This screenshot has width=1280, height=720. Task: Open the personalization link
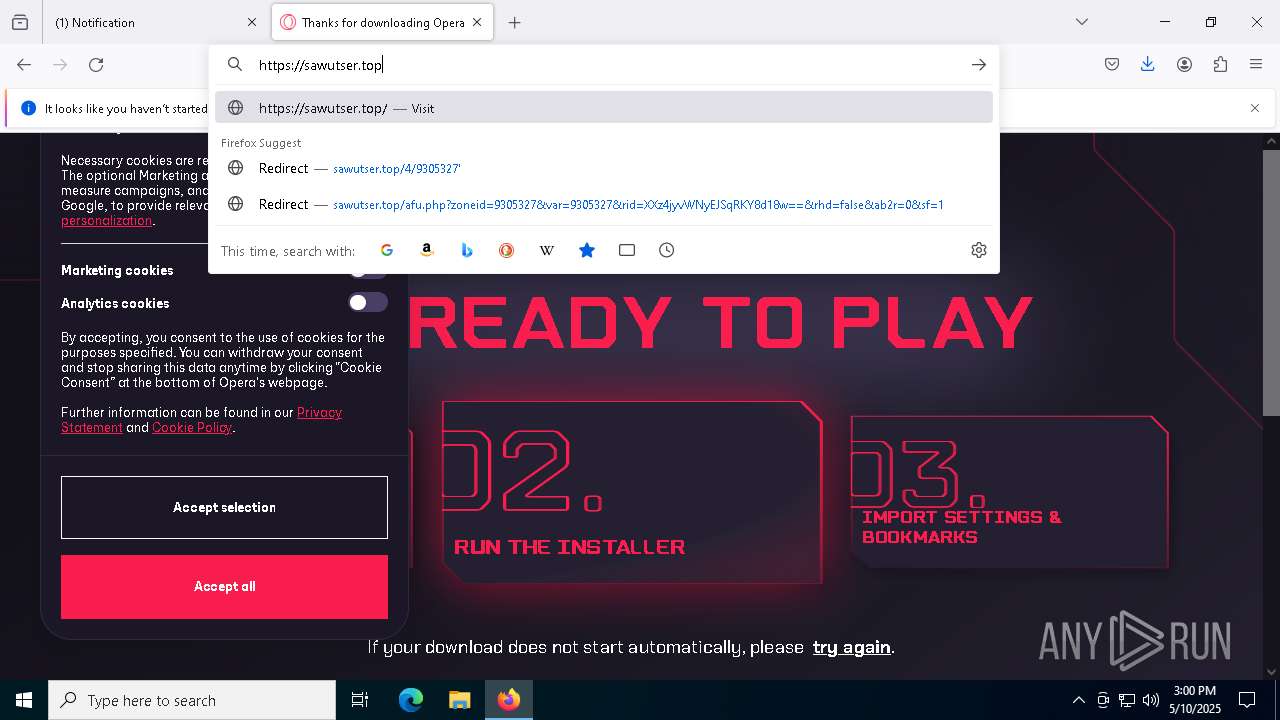(x=106, y=221)
